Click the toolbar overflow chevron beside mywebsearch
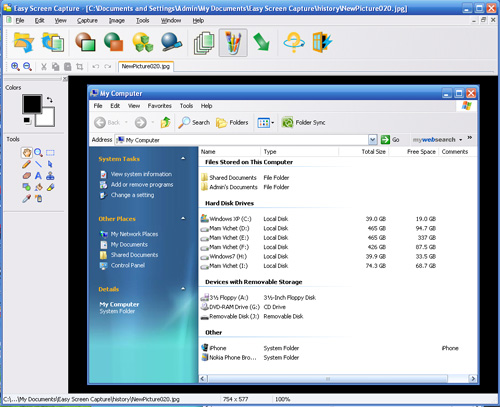Image resolution: width=500 pixels, height=407 pixels. (x=470, y=137)
